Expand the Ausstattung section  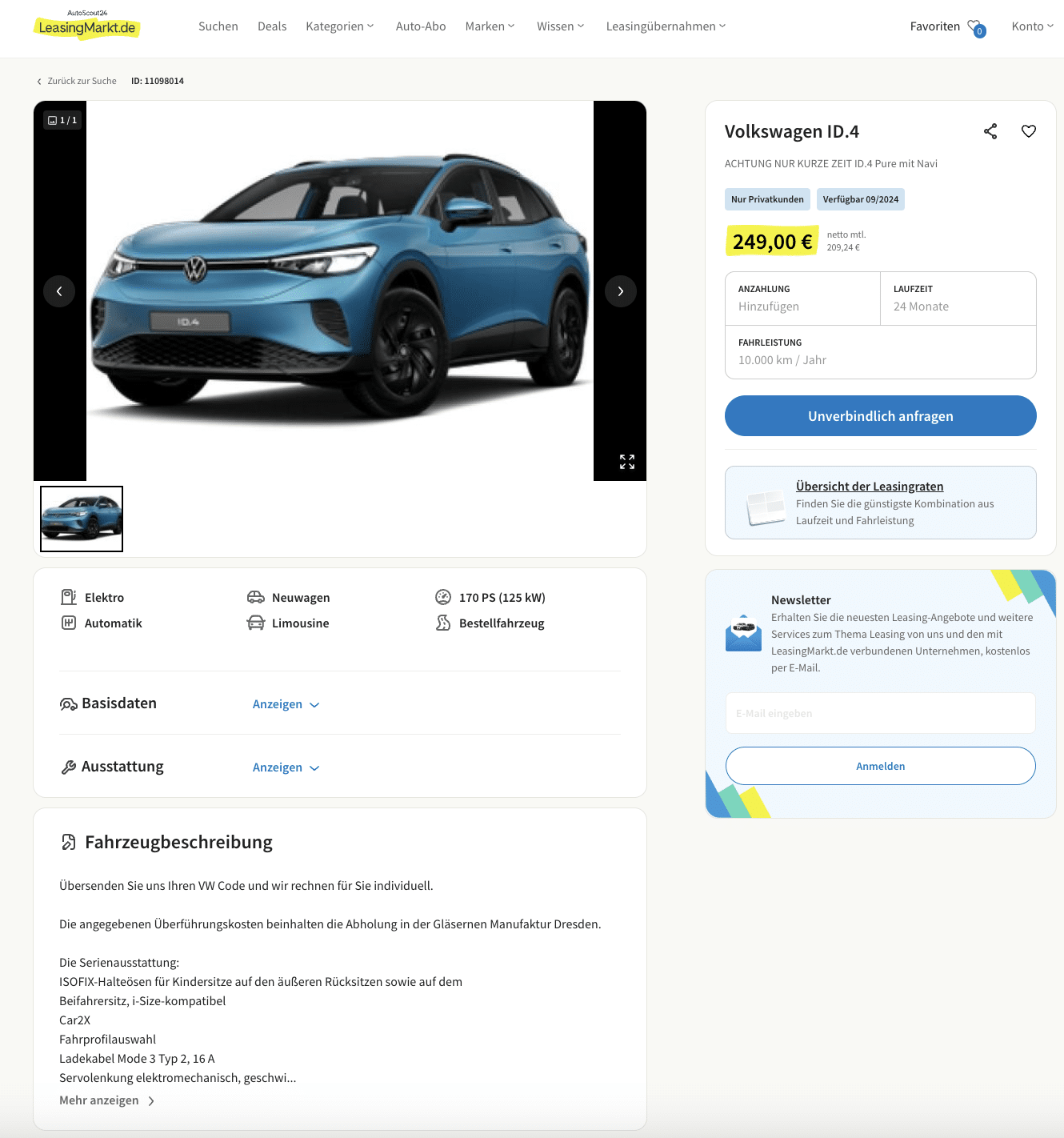[286, 767]
